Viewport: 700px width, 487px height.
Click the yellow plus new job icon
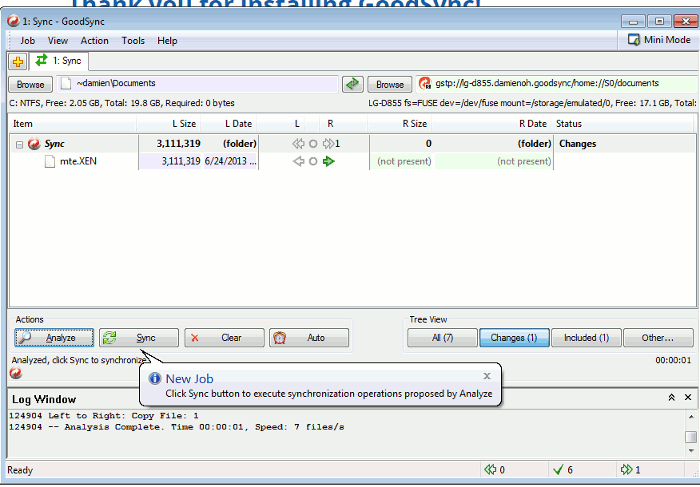coord(18,62)
